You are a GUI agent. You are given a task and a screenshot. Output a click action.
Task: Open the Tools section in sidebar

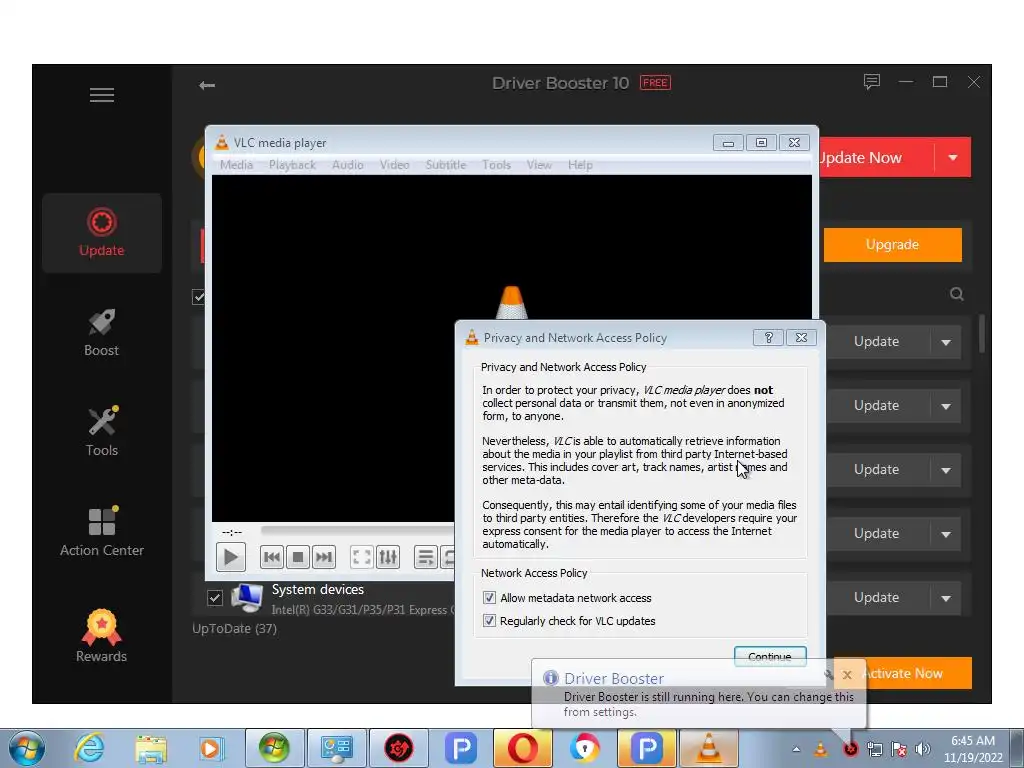[101, 433]
